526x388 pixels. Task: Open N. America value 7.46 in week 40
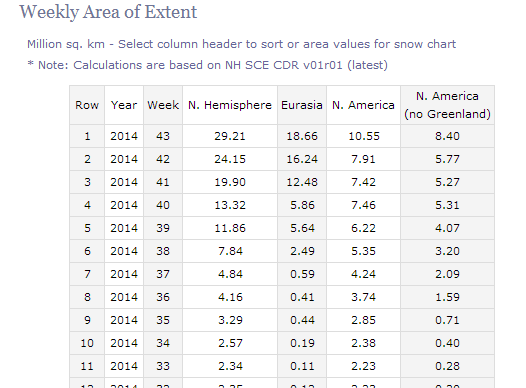(363, 205)
